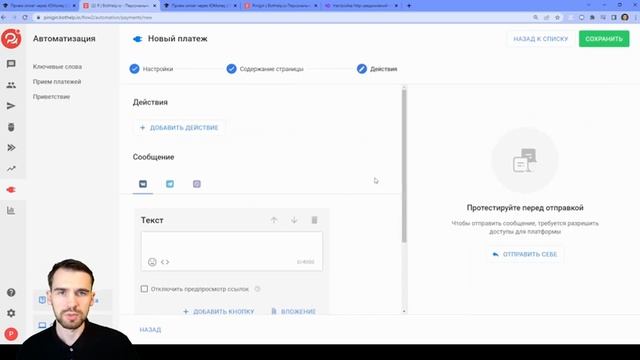Reload the browser page

pos(25,18)
